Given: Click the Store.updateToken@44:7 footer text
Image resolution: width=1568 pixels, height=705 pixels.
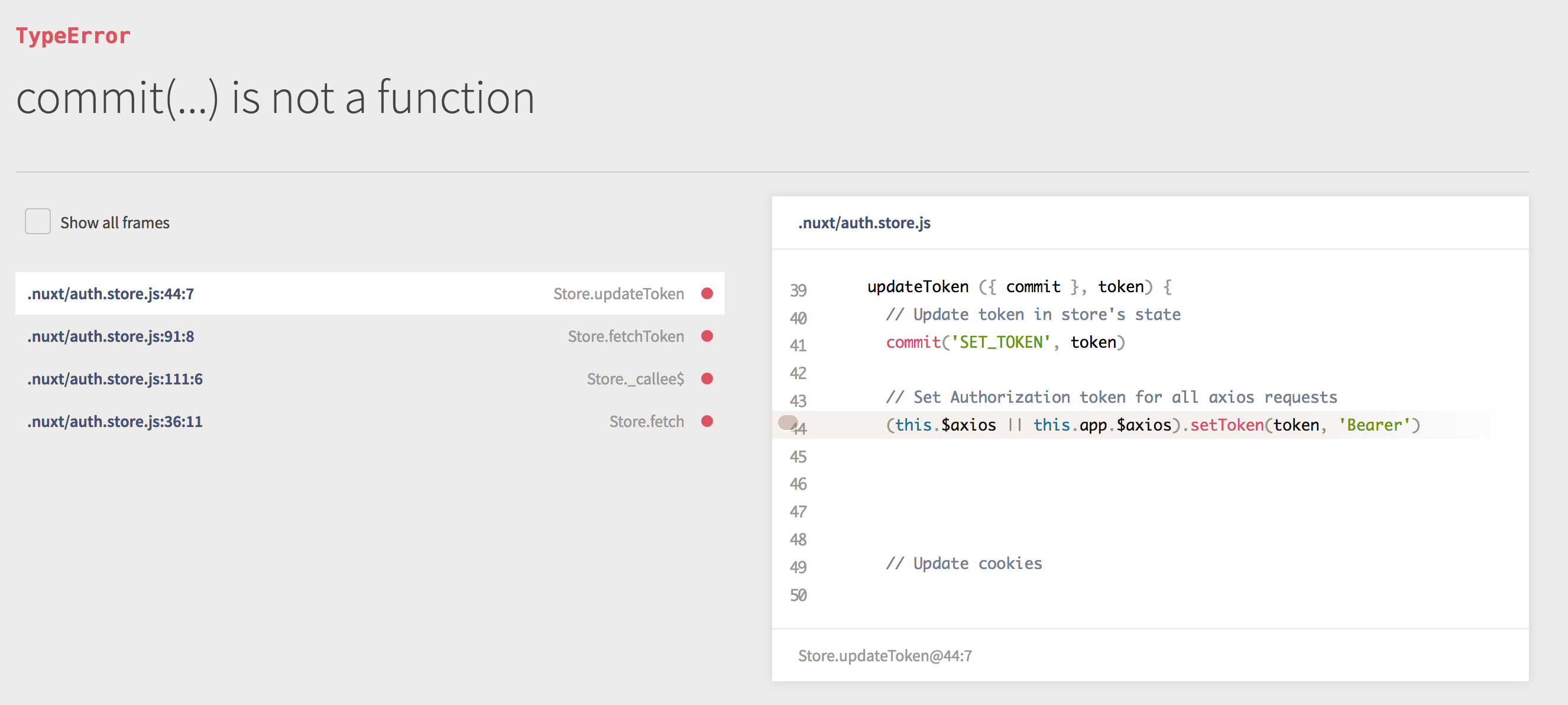Looking at the screenshot, I should click(885, 656).
